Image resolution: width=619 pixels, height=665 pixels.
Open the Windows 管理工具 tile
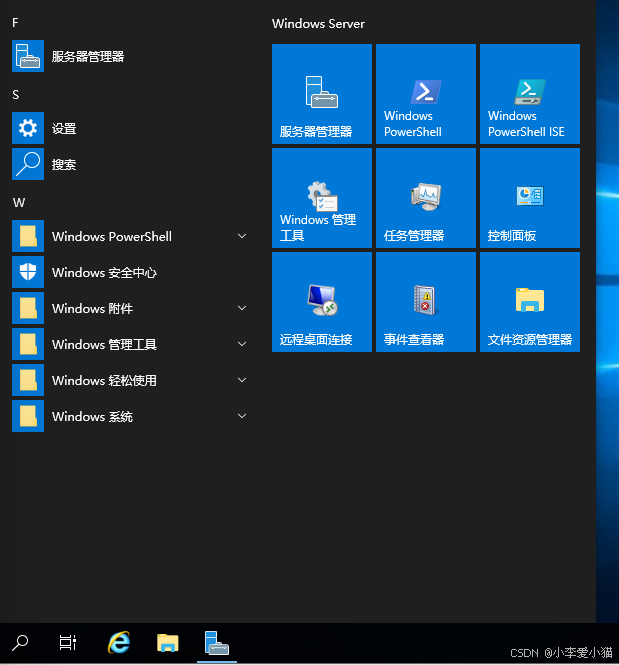pos(322,198)
